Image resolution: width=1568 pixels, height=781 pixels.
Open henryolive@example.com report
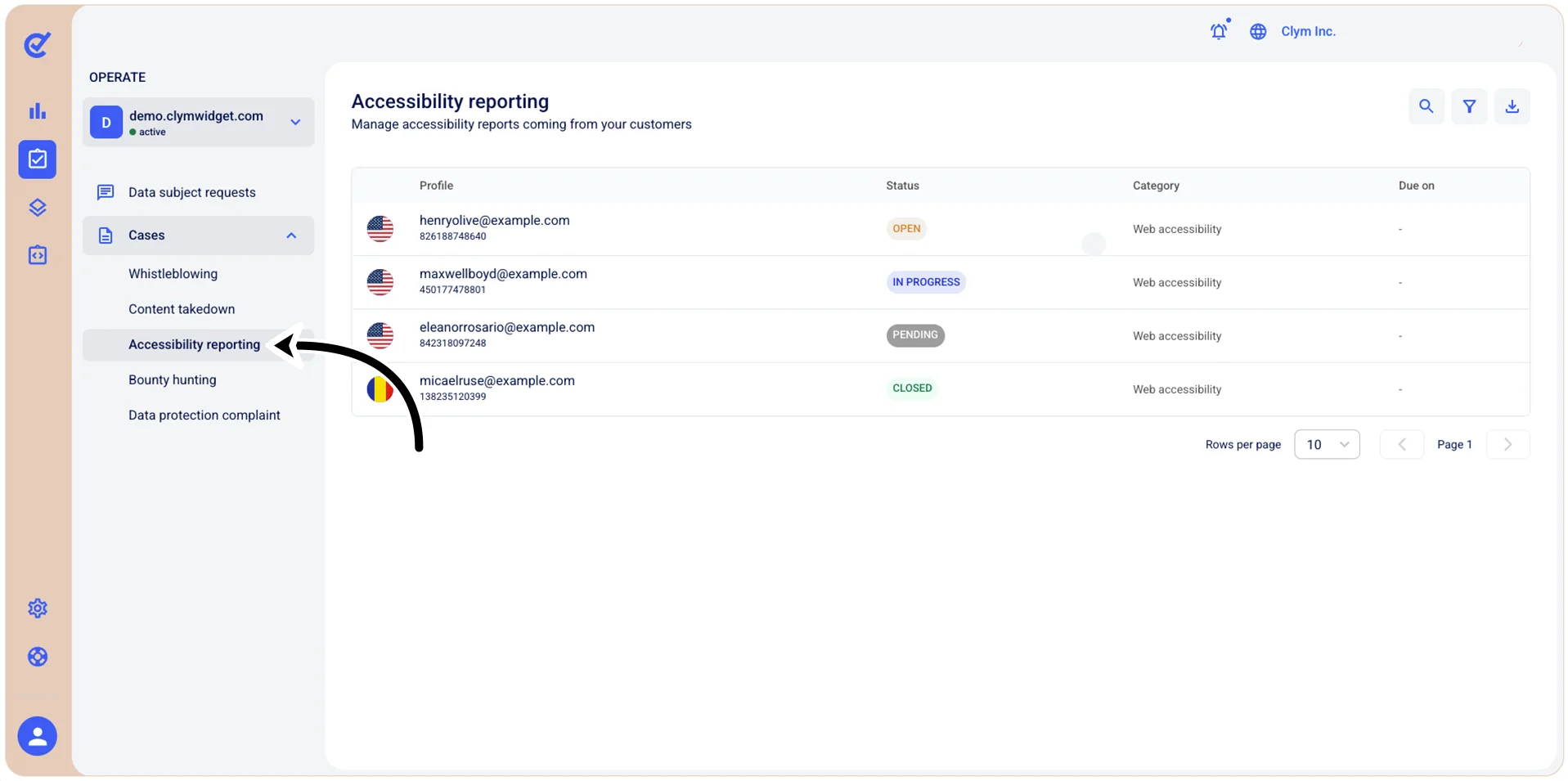coord(494,220)
